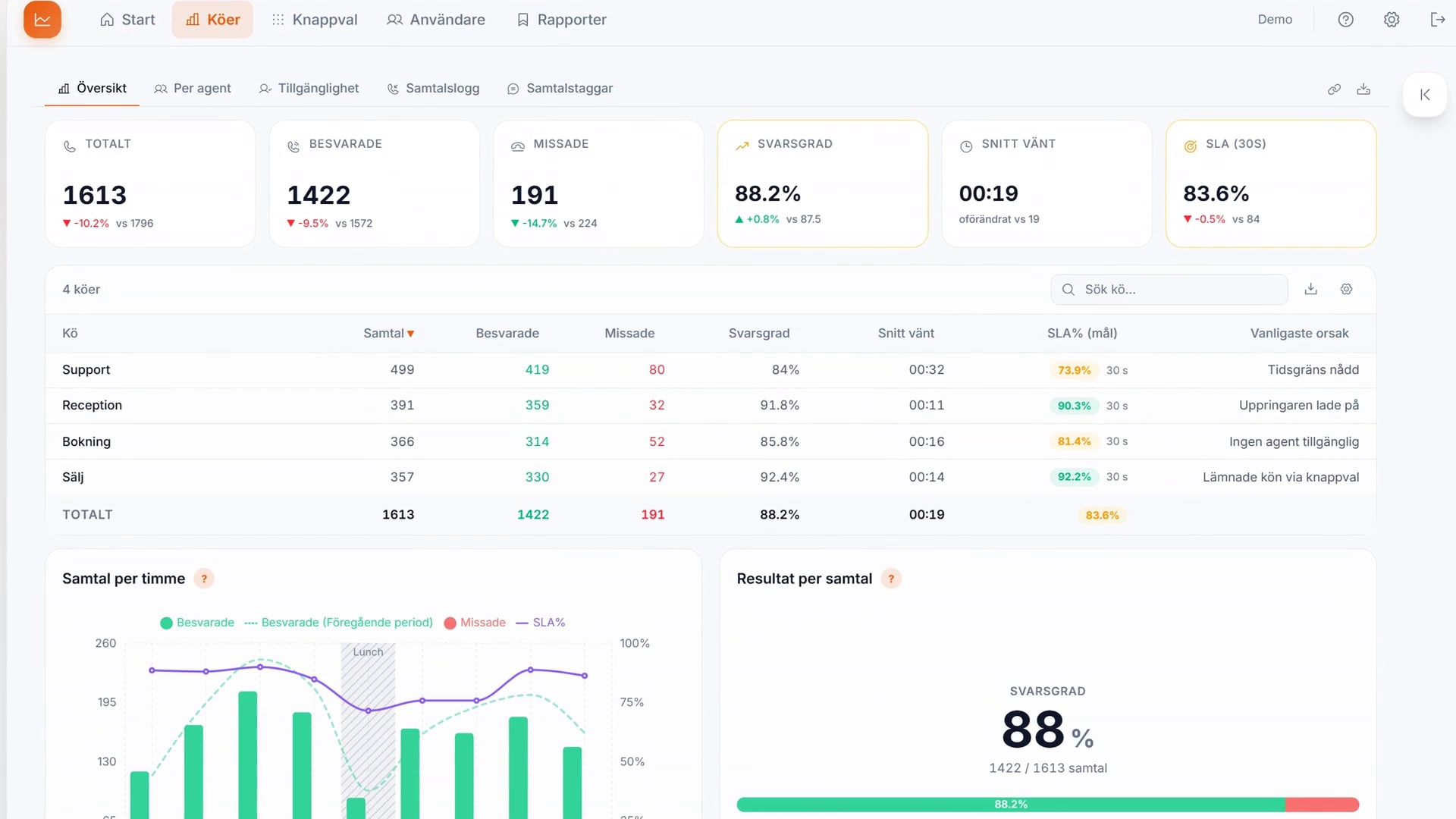
Task: Show help for Samtal per timme
Action: (204, 579)
